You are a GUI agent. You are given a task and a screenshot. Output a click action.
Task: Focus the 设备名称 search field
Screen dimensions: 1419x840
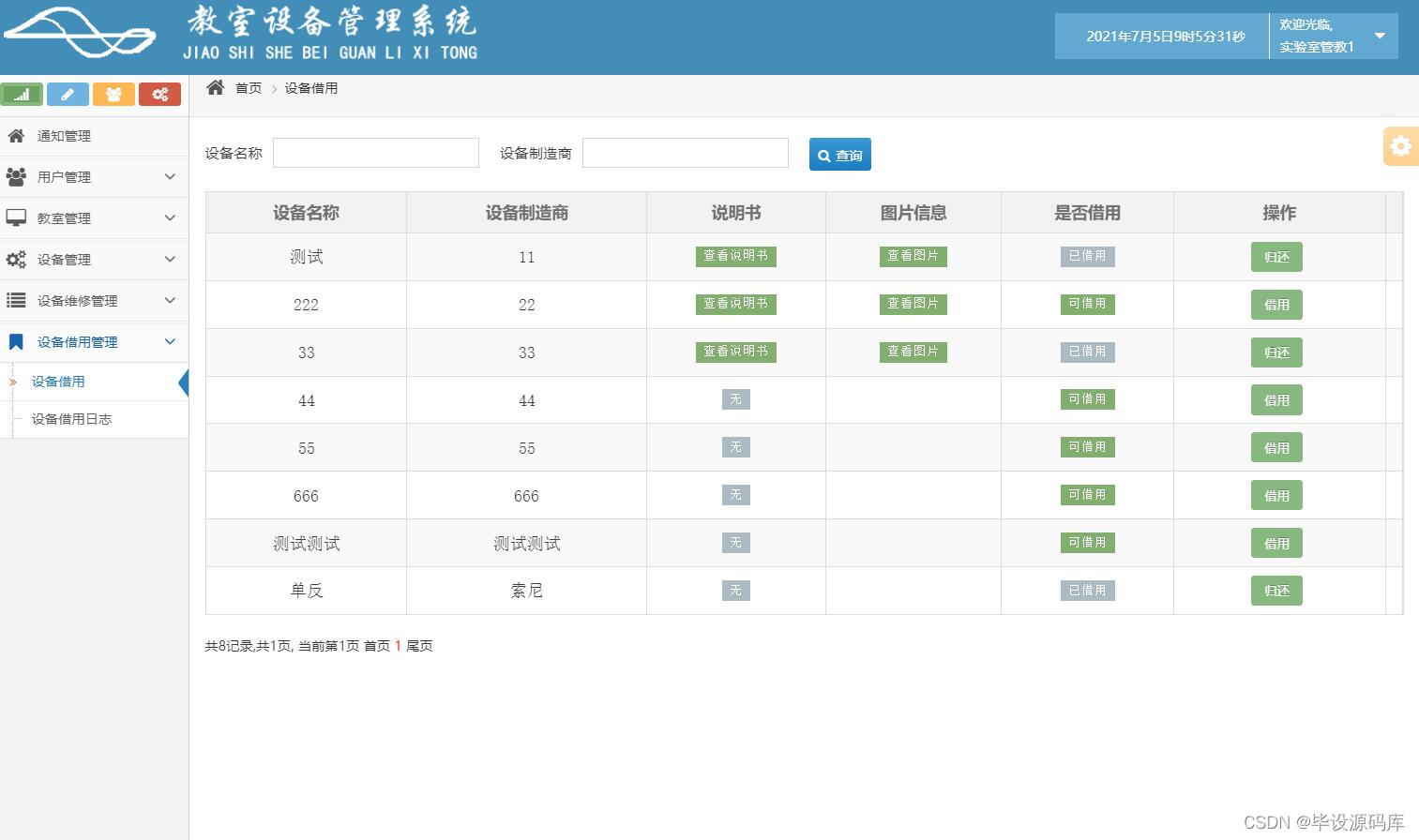tap(376, 153)
